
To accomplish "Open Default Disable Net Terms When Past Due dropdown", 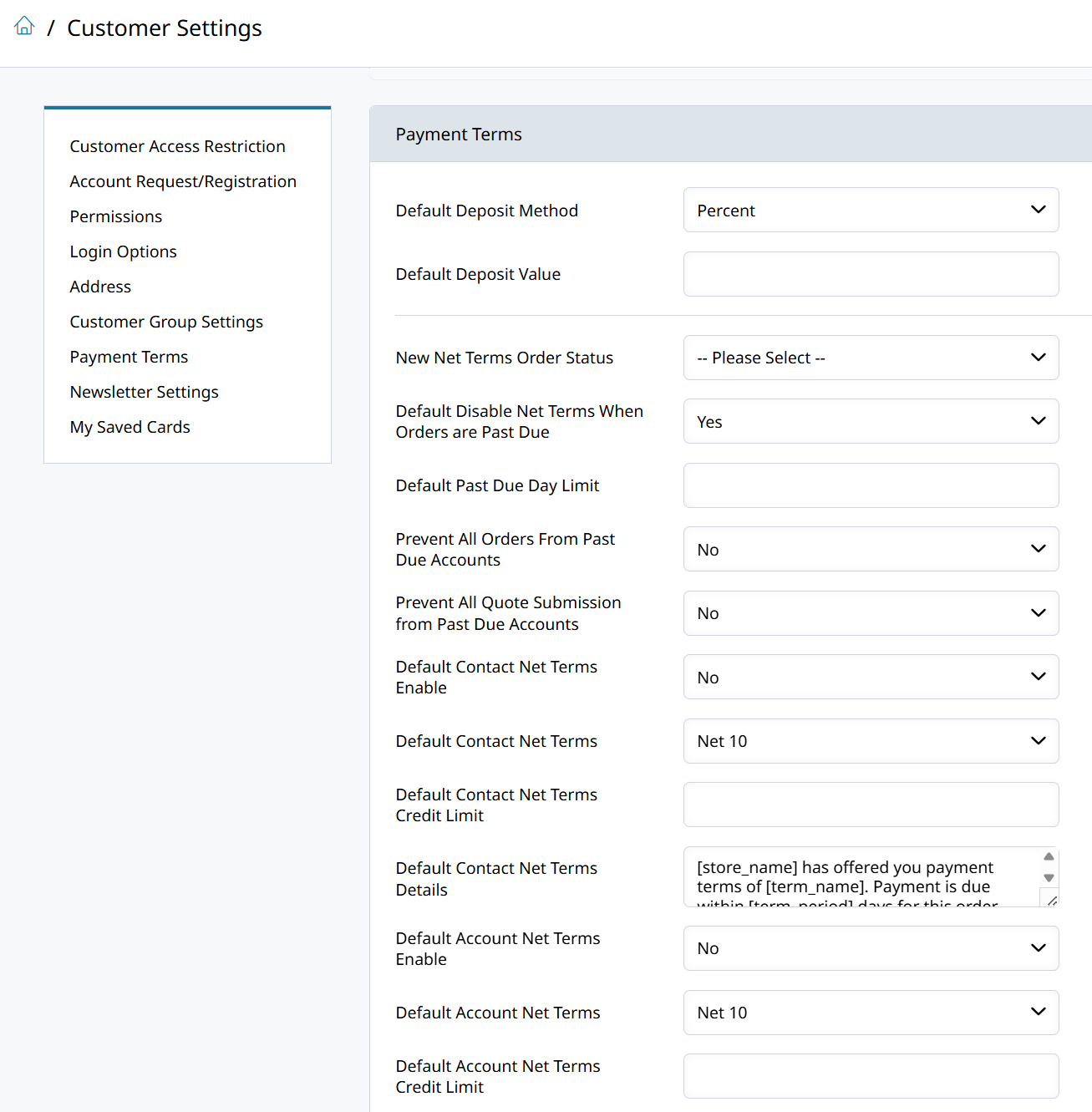I will (871, 422).
